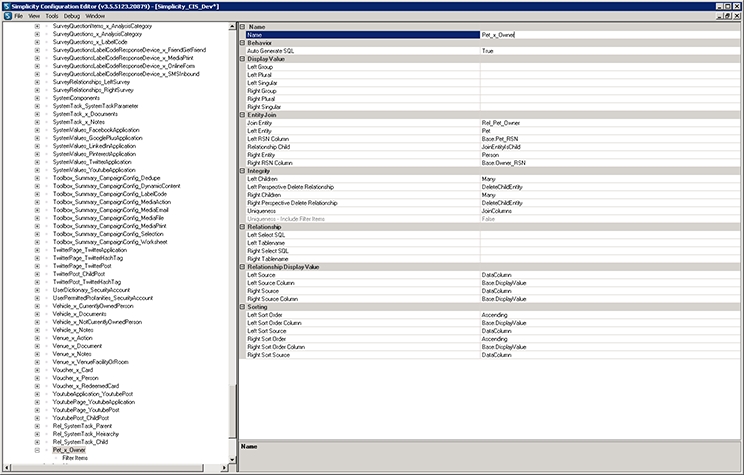
Task: Click the tree horizontal scrollbar left arrow
Action: click(7, 468)
